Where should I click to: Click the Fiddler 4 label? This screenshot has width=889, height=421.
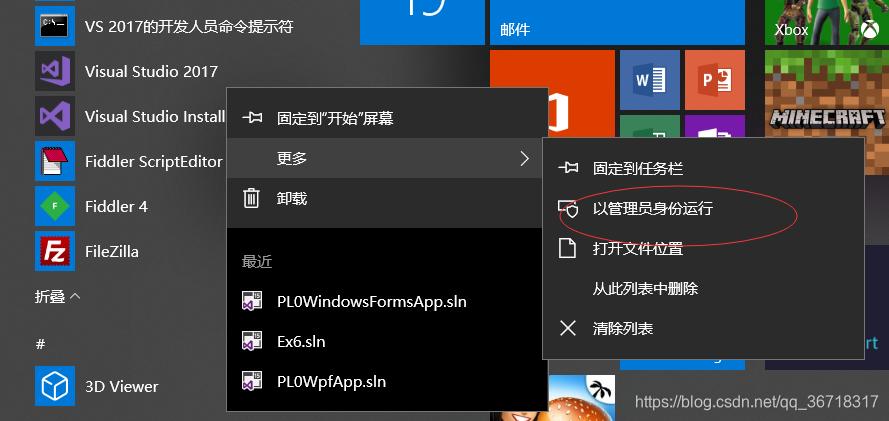click(x=116, y=206)
